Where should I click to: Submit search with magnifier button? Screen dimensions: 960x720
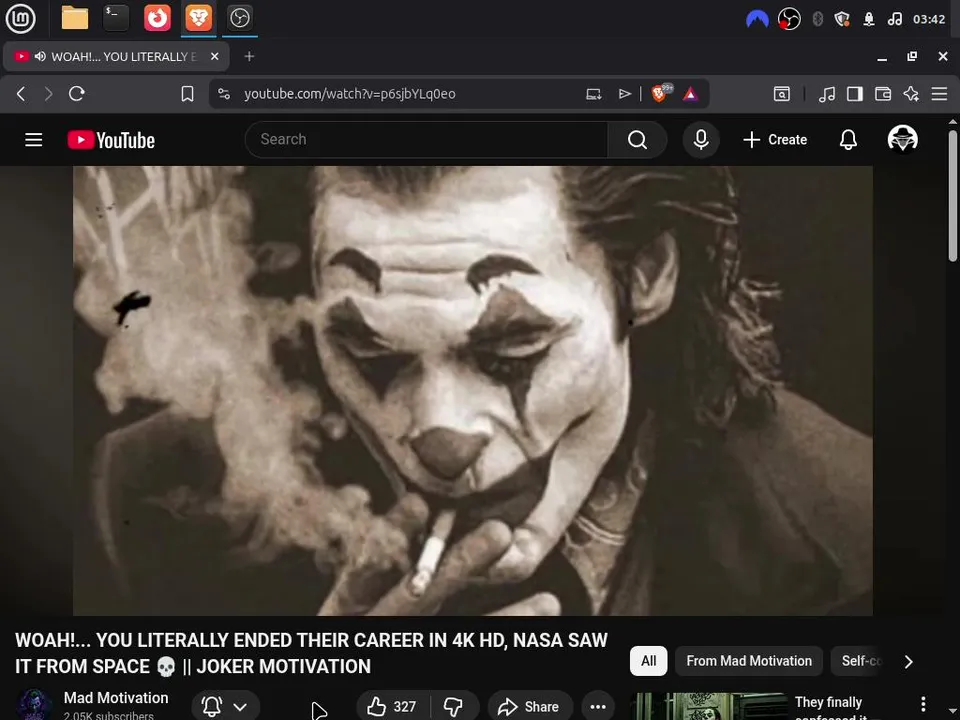point(637,140)
